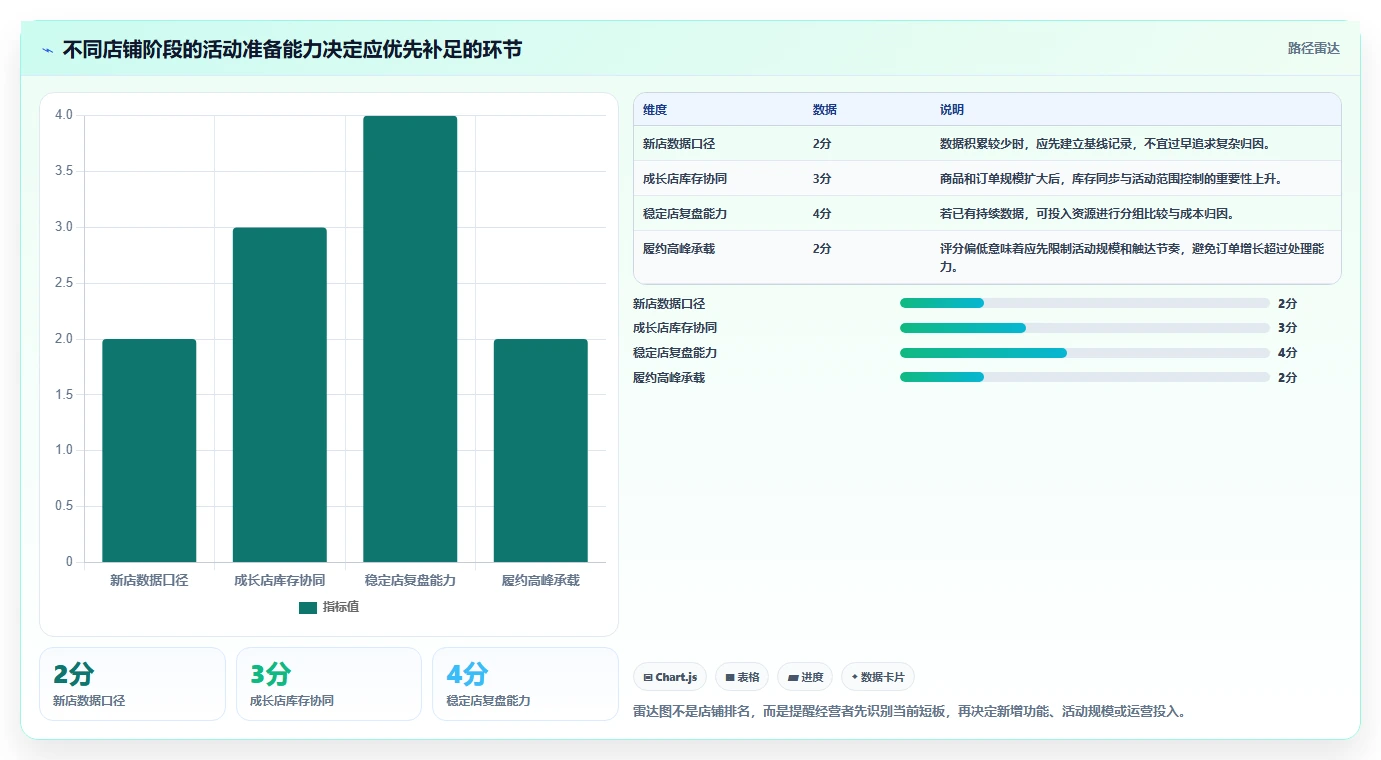The width and height of the screenshot is (1381, 760).
Task: Click the y-axis value 2.5
Action: tap(64, 283)
